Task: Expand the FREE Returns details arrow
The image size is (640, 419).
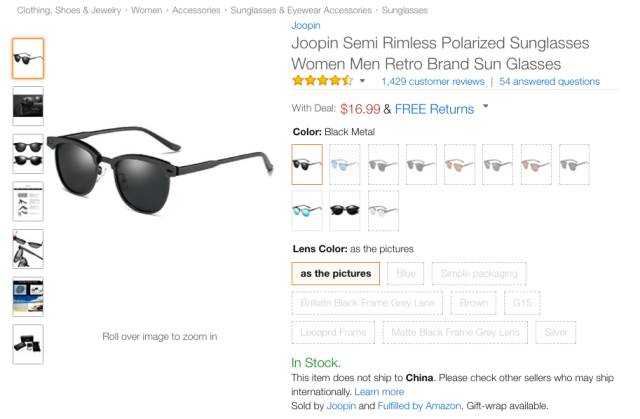Action: click(485, 106)
